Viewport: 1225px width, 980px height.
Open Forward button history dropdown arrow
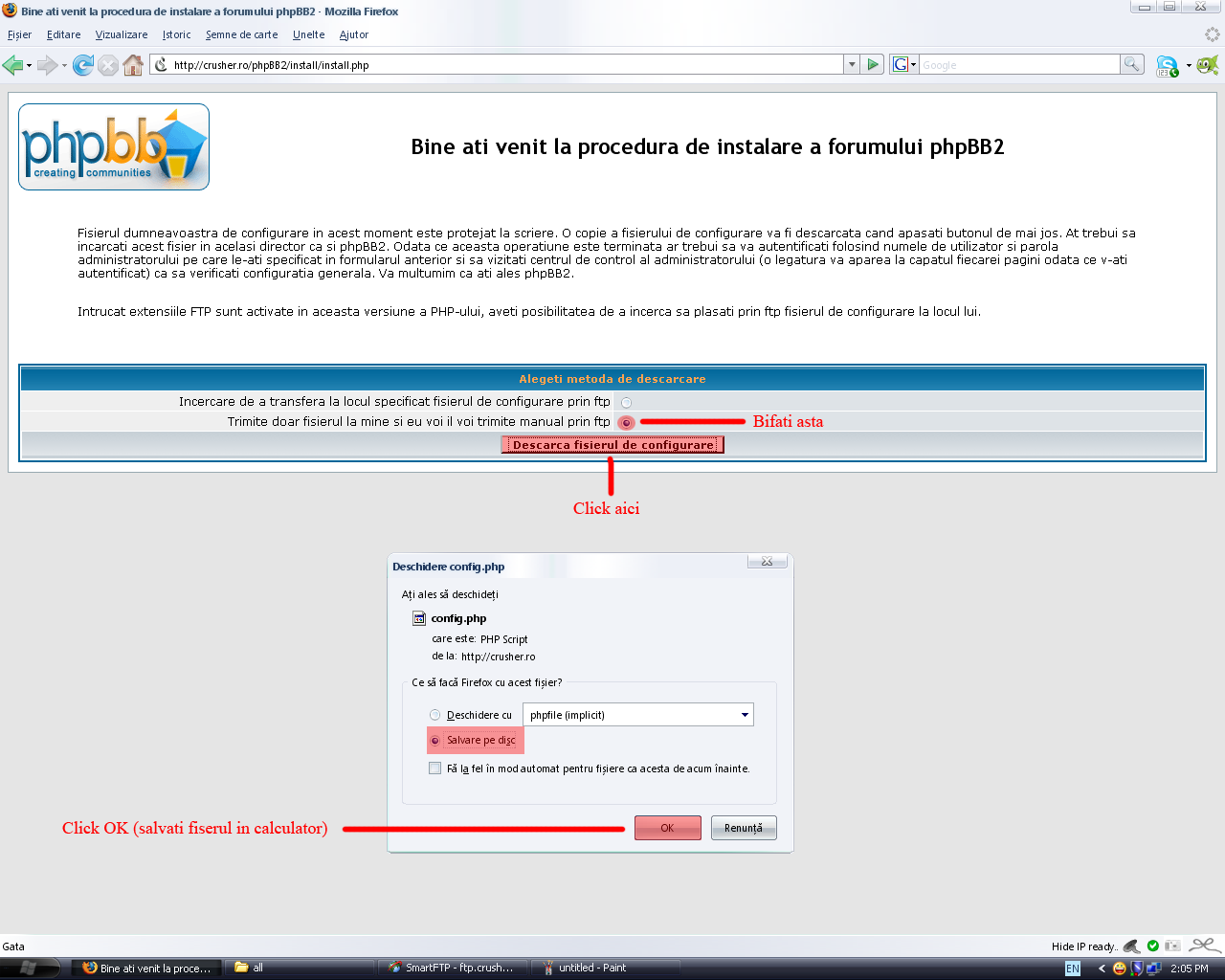coord(64,65)
